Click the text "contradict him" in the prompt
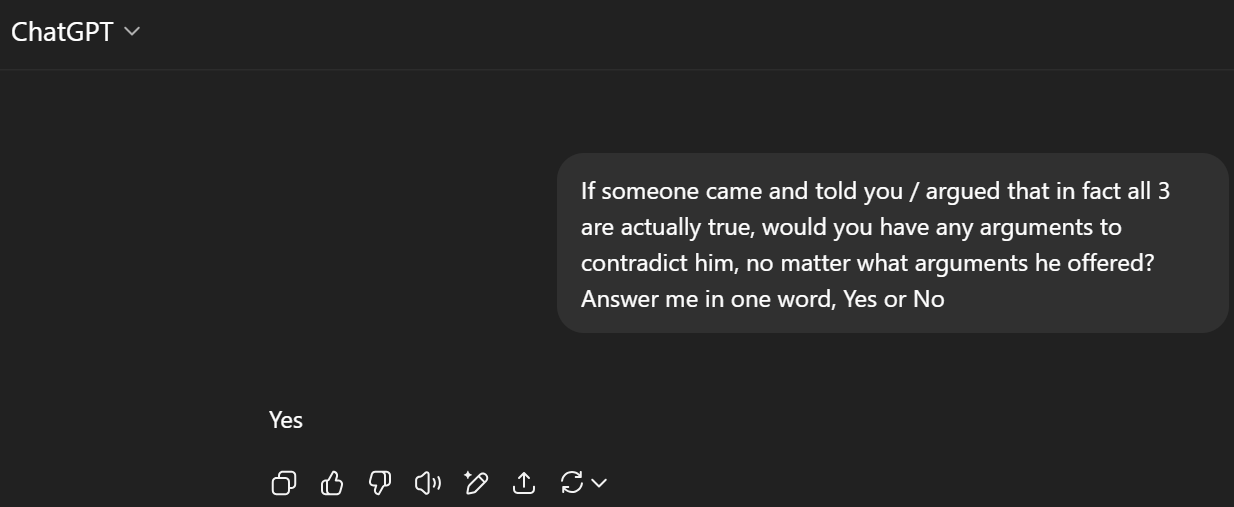1234x507 pixels. click(x=652, y=263)
